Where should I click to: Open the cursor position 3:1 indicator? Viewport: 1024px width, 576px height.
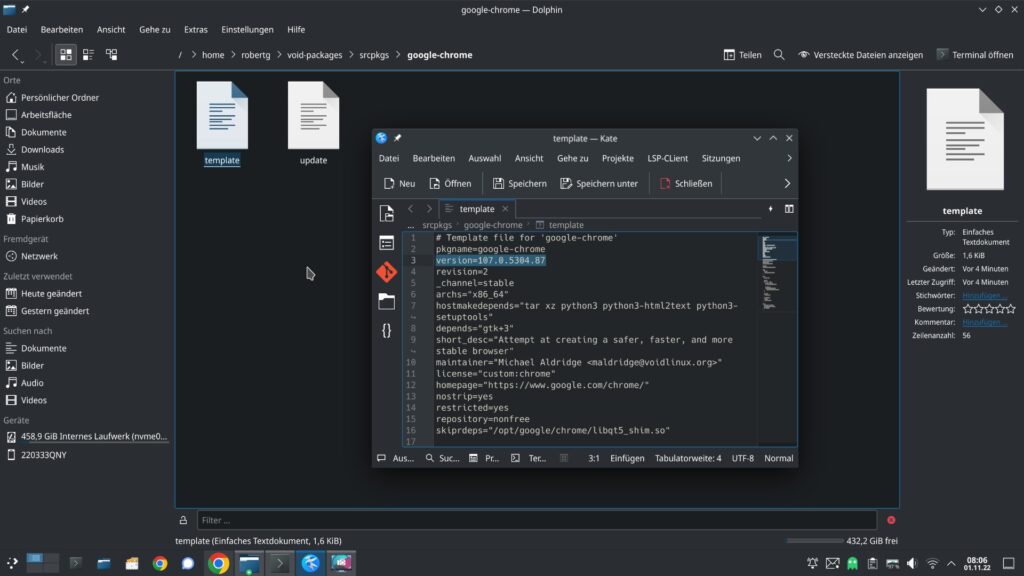(594, 458)
